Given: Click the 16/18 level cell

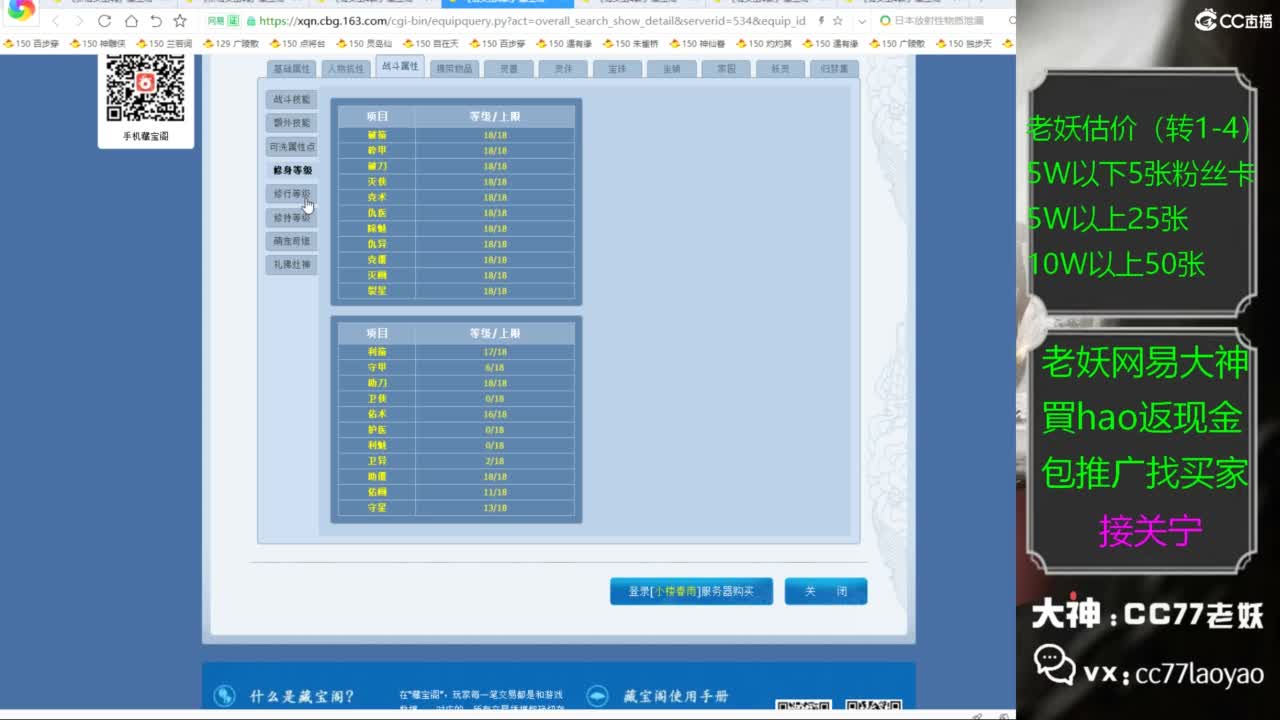Looking at the screenshot, I should click(495, 414).
